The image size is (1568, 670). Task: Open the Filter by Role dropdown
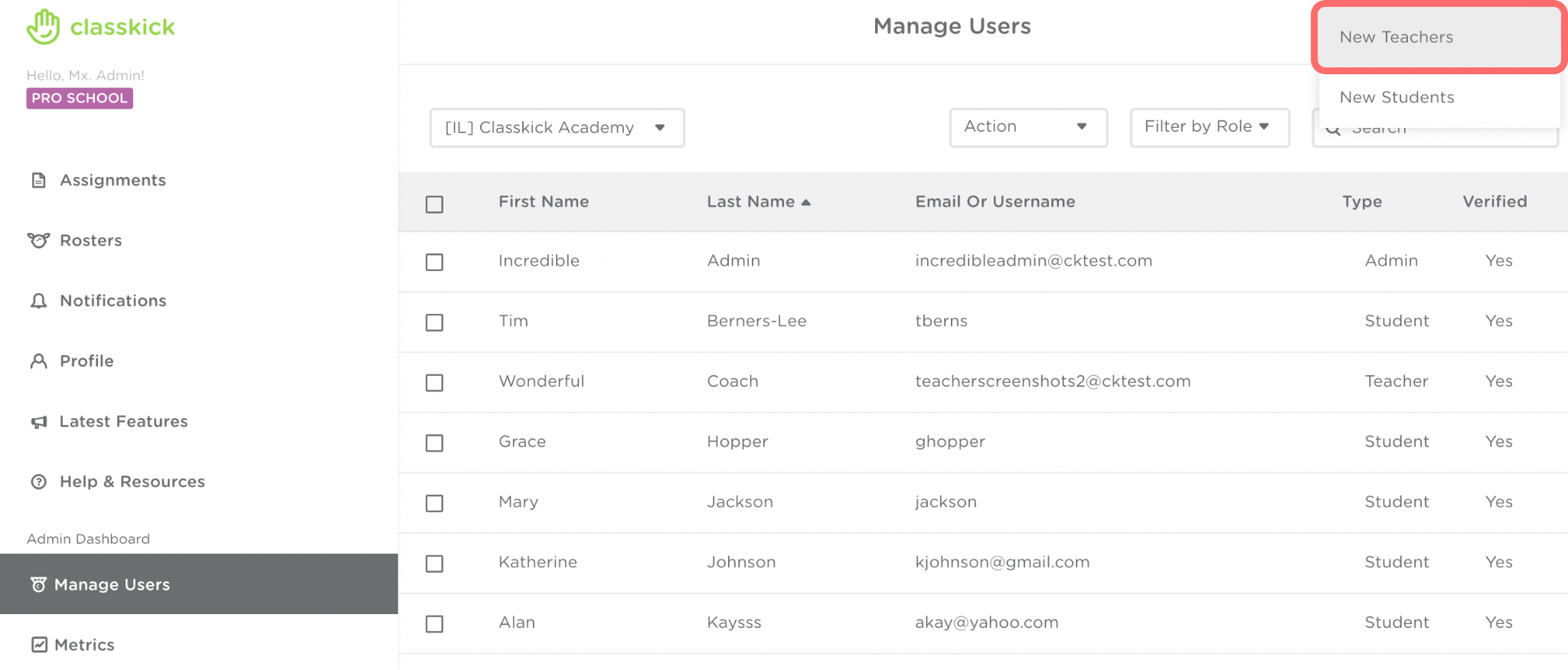[x=1209, y=127]
